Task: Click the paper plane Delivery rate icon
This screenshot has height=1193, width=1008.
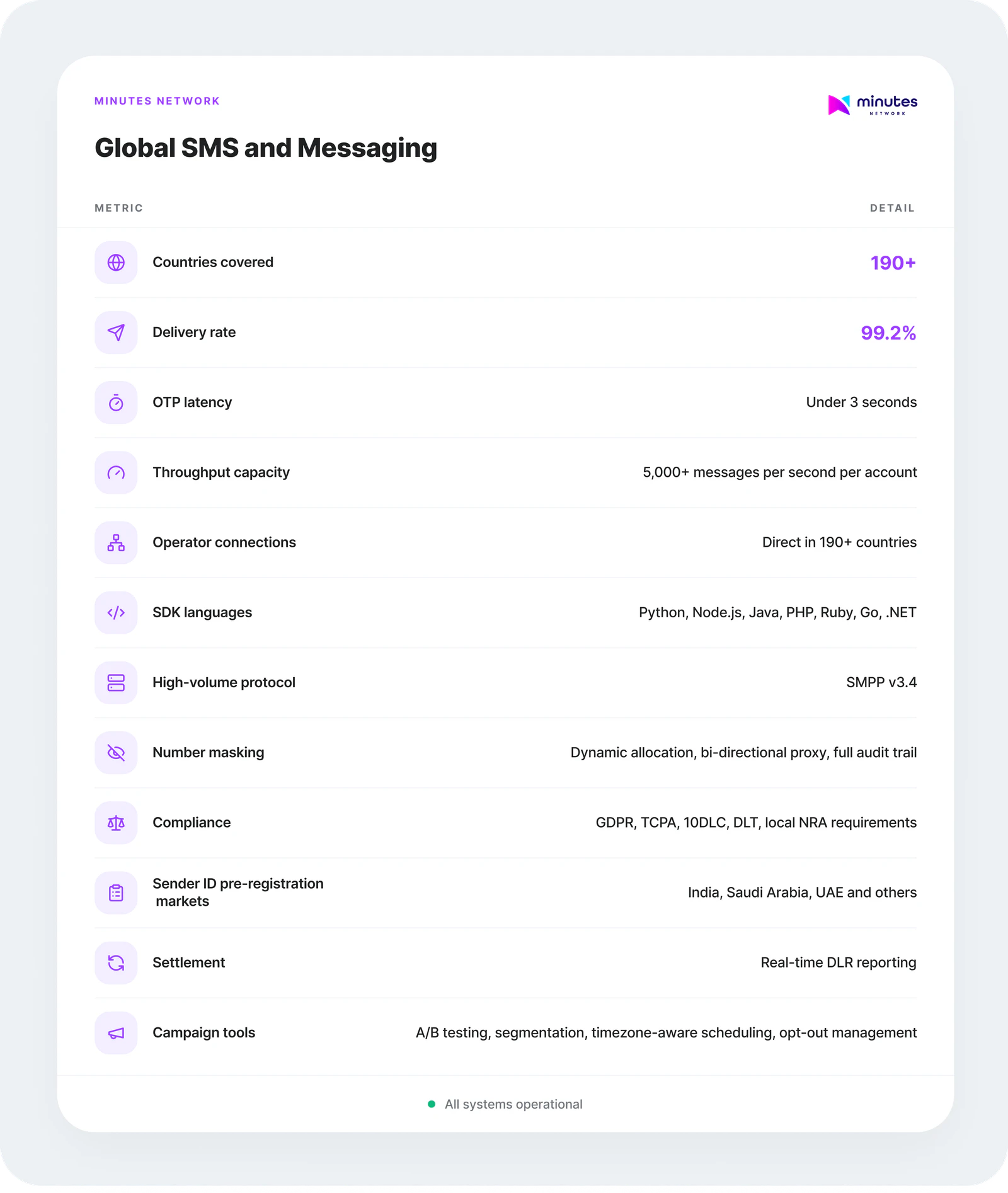Action: point(116,333)
